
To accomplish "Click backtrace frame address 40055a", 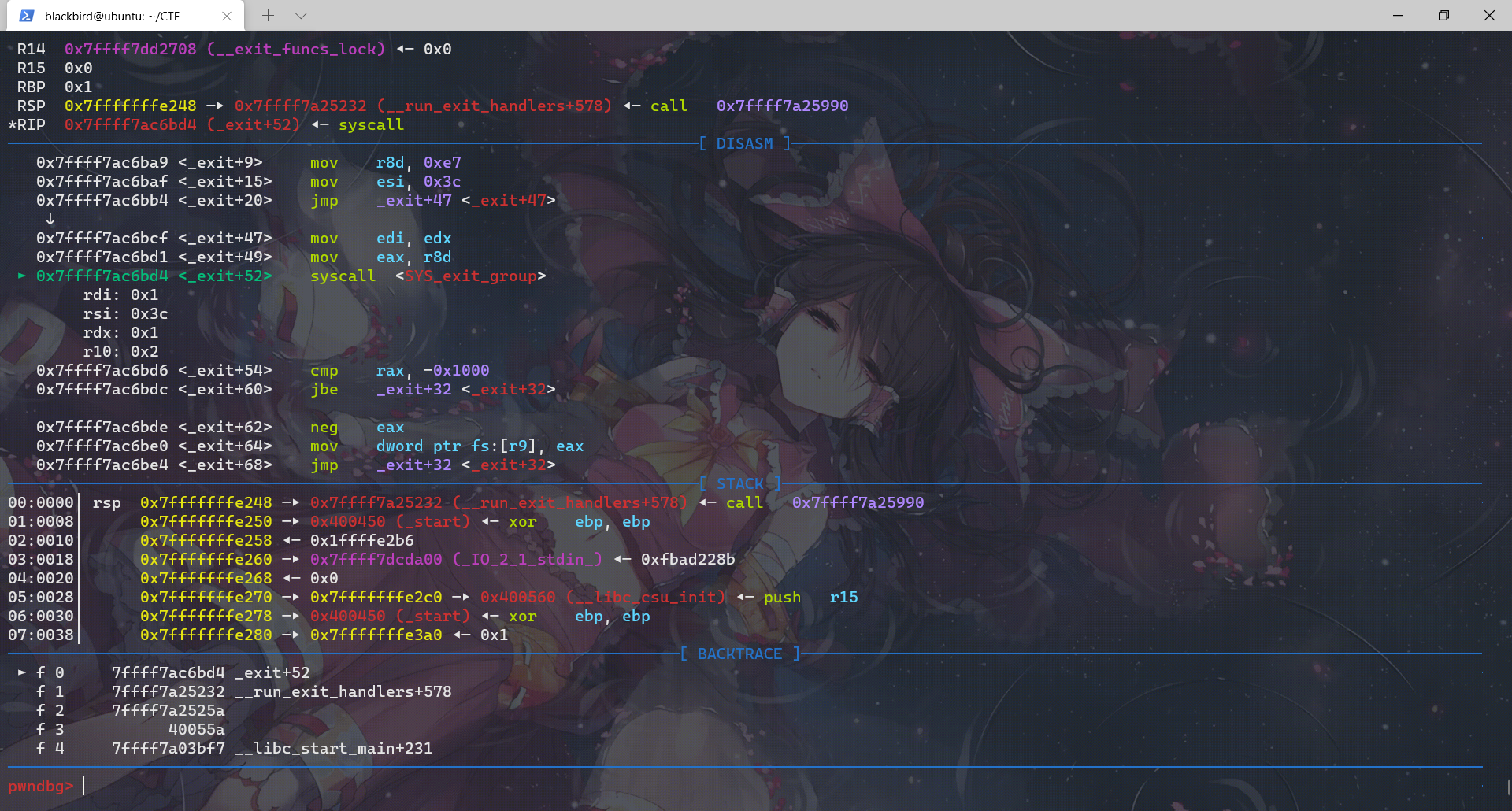I will [197, 729].
